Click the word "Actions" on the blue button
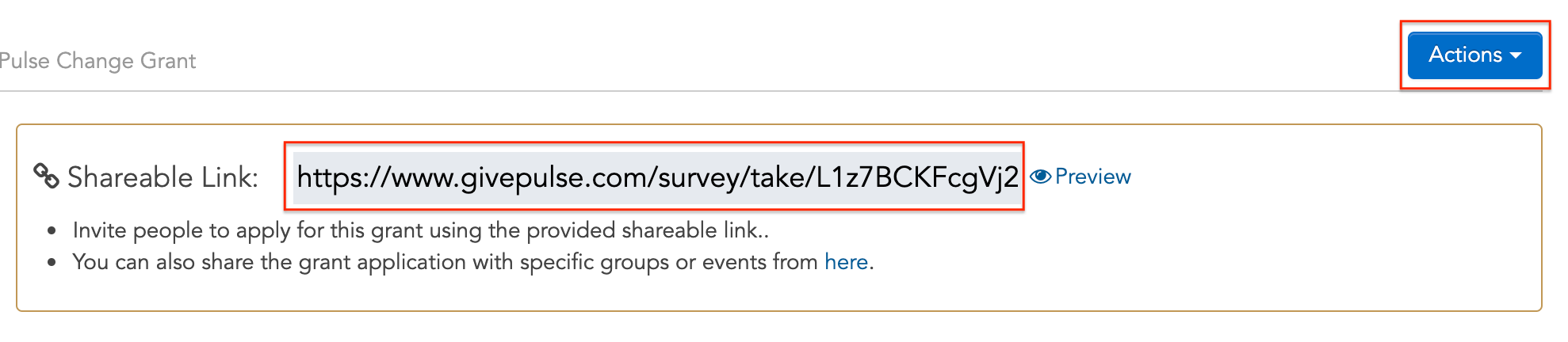Viewport: 1568px width, 342px height. point(1465,55)
